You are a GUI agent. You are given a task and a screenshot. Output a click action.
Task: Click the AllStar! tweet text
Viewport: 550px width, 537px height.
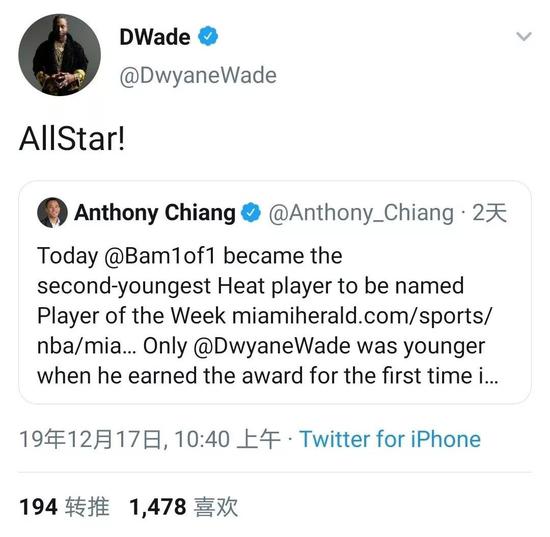click(72, 139)
